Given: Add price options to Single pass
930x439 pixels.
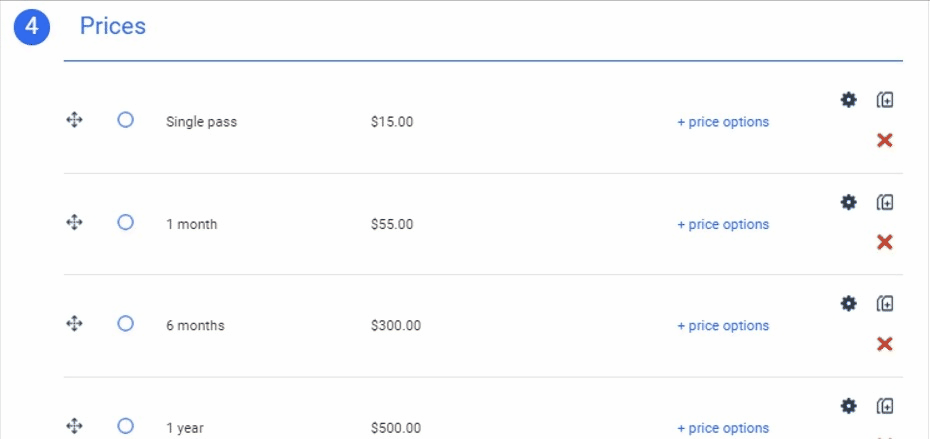Looking at the screenshot, I should [723, 122].
